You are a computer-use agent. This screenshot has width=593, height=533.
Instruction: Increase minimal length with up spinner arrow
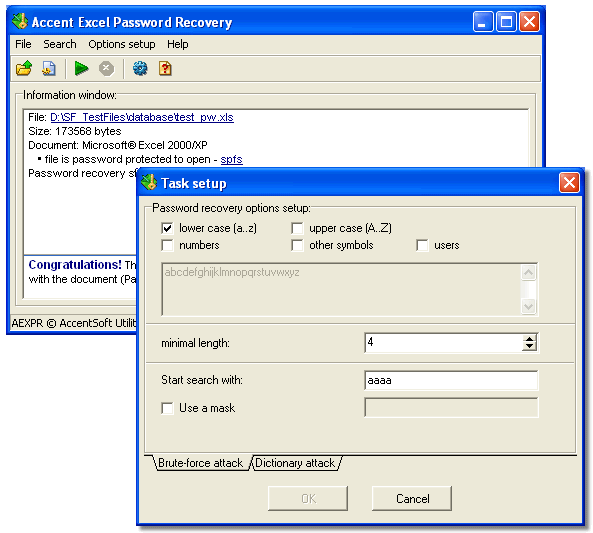[529, 339]
